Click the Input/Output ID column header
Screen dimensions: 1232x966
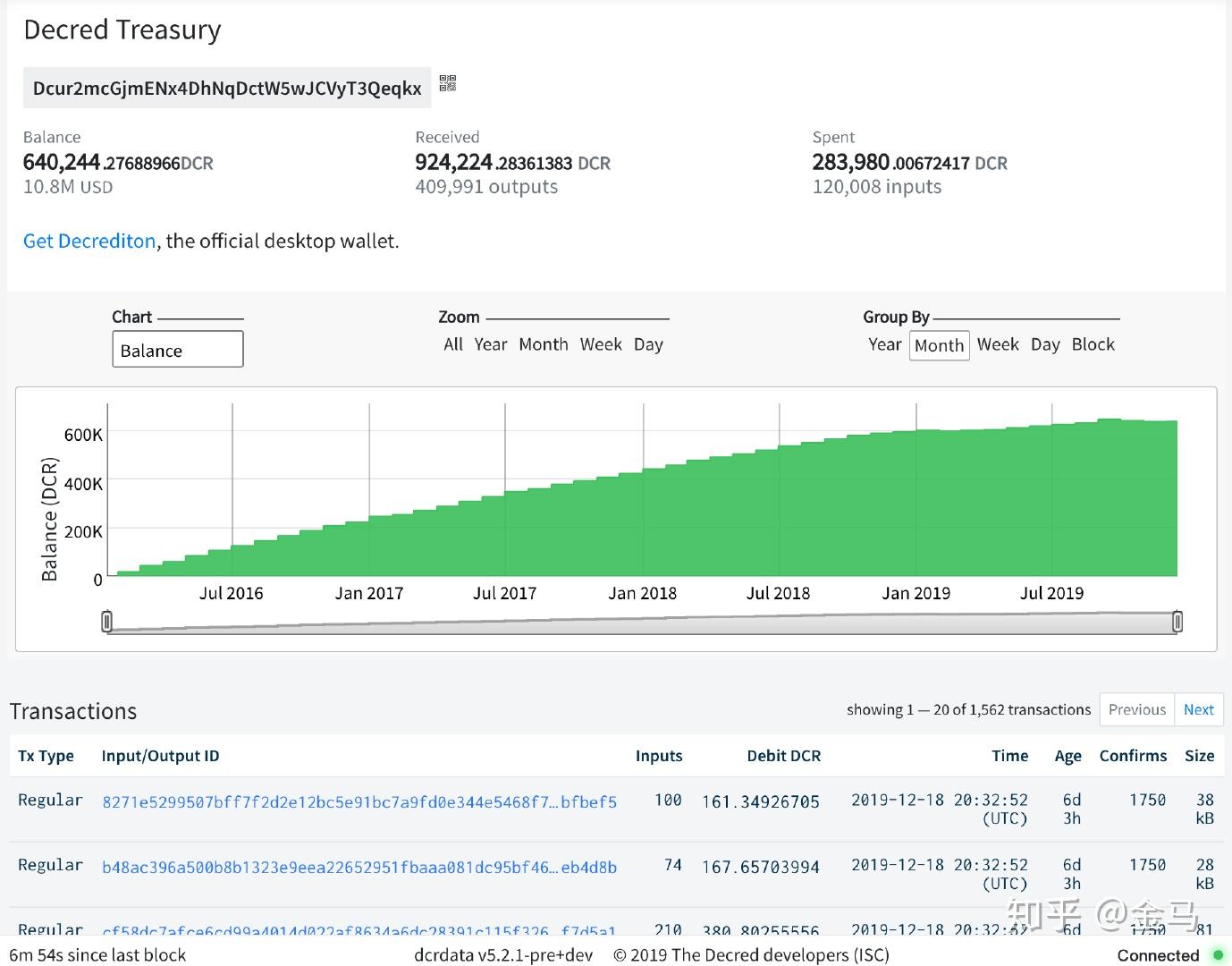160,756
